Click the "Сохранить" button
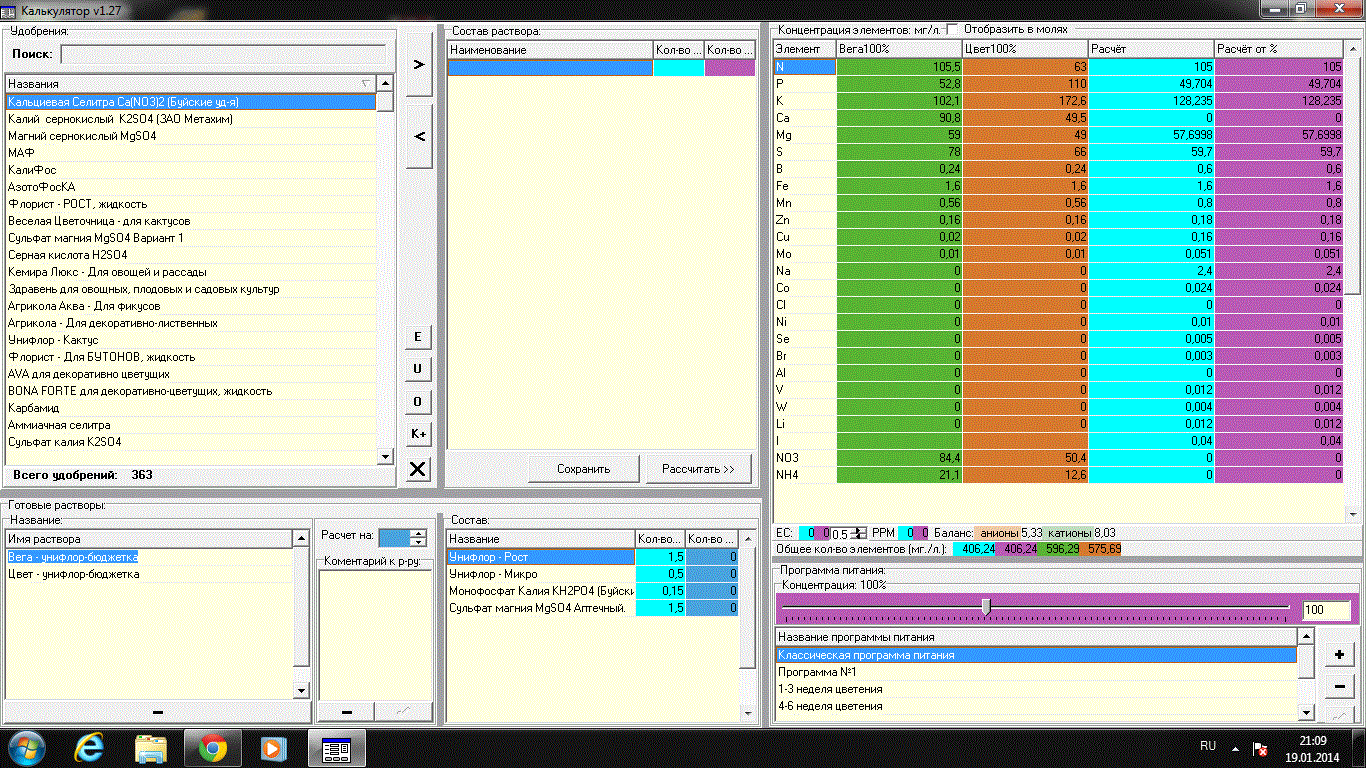This screenshot has height=768, width=1366. click(x=583, y=469)
